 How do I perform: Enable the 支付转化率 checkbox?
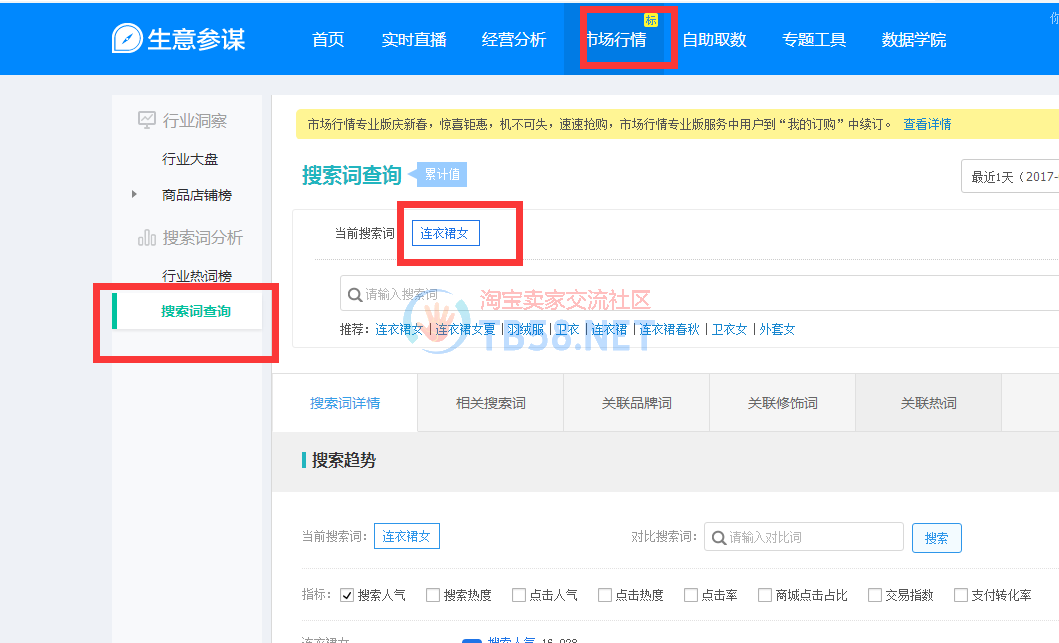pos(961,595)
